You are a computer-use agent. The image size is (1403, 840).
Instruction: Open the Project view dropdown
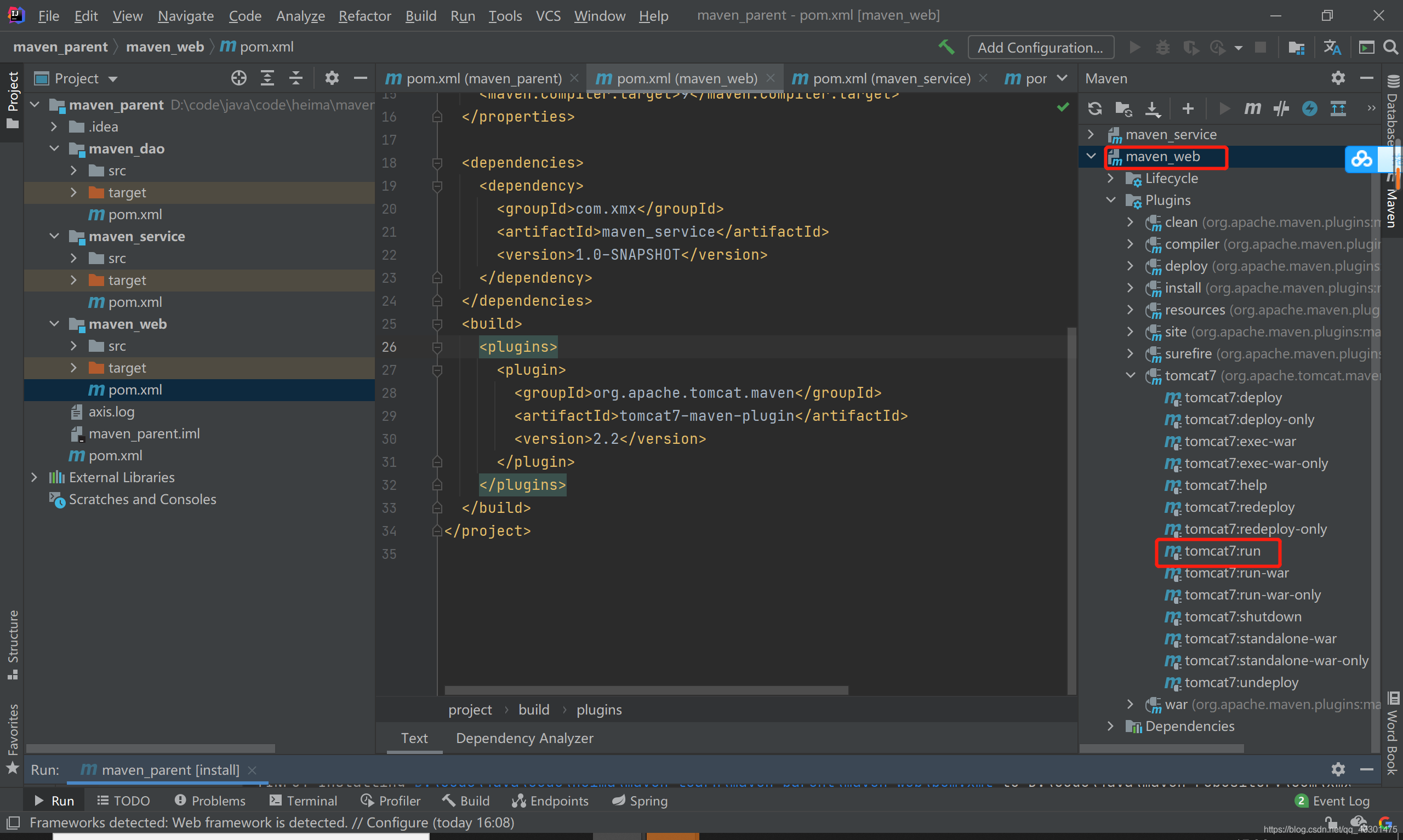click(113, 79)
